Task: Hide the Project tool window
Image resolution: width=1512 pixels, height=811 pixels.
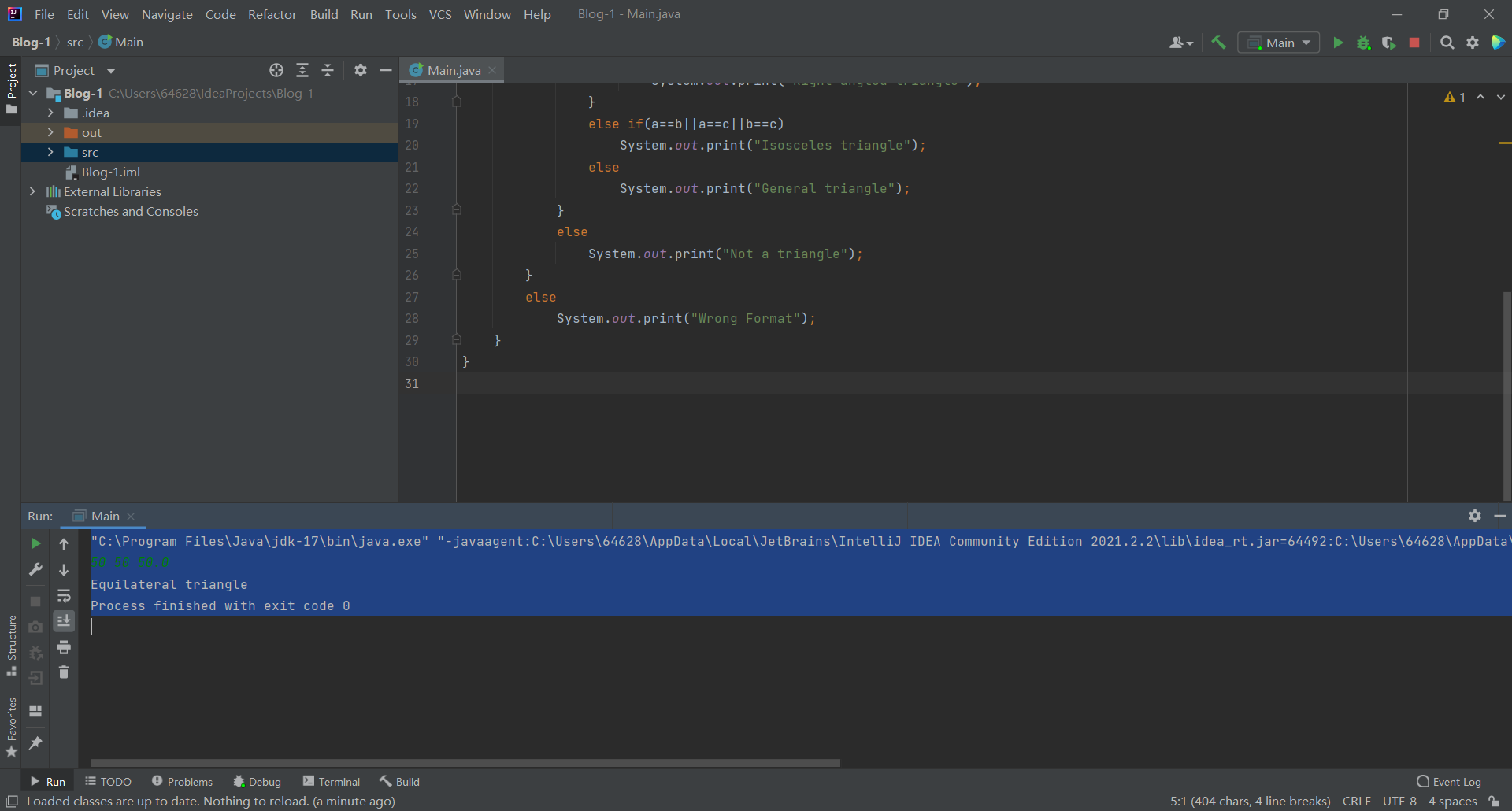Action: pos(386,70)
